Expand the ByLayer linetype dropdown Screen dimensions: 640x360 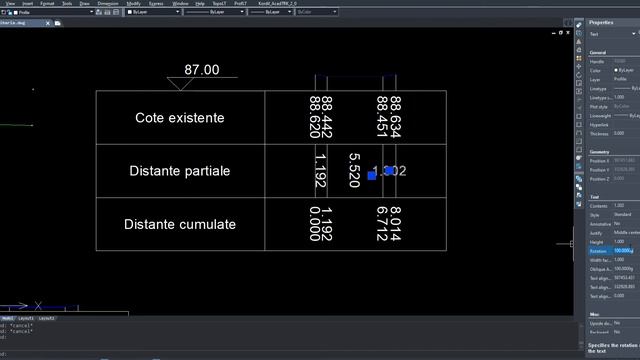242,12
